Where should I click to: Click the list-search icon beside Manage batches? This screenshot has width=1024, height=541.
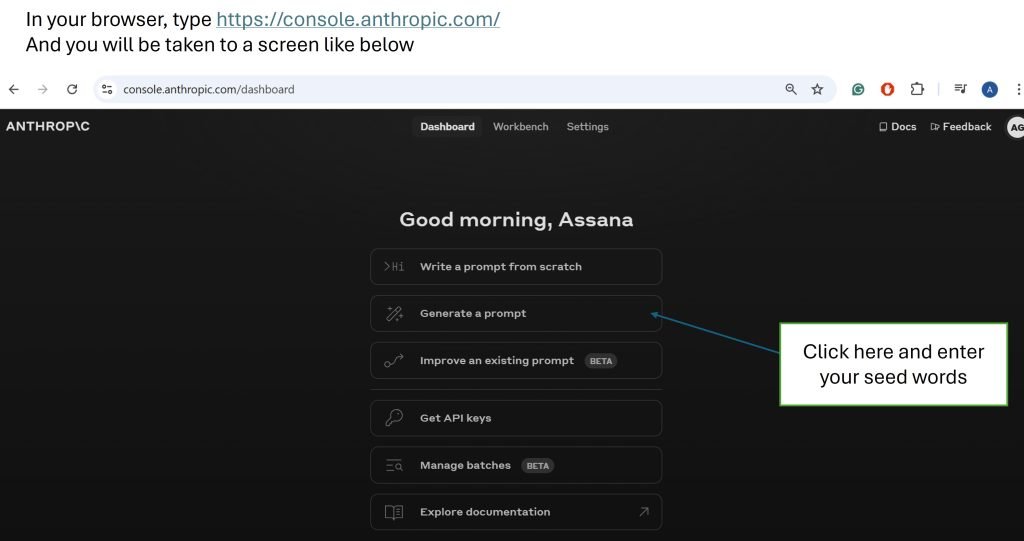[394, 465]
